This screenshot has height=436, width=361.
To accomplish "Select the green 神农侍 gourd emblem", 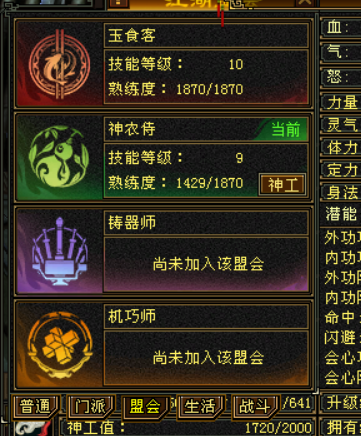I will (x=59, y=157).
